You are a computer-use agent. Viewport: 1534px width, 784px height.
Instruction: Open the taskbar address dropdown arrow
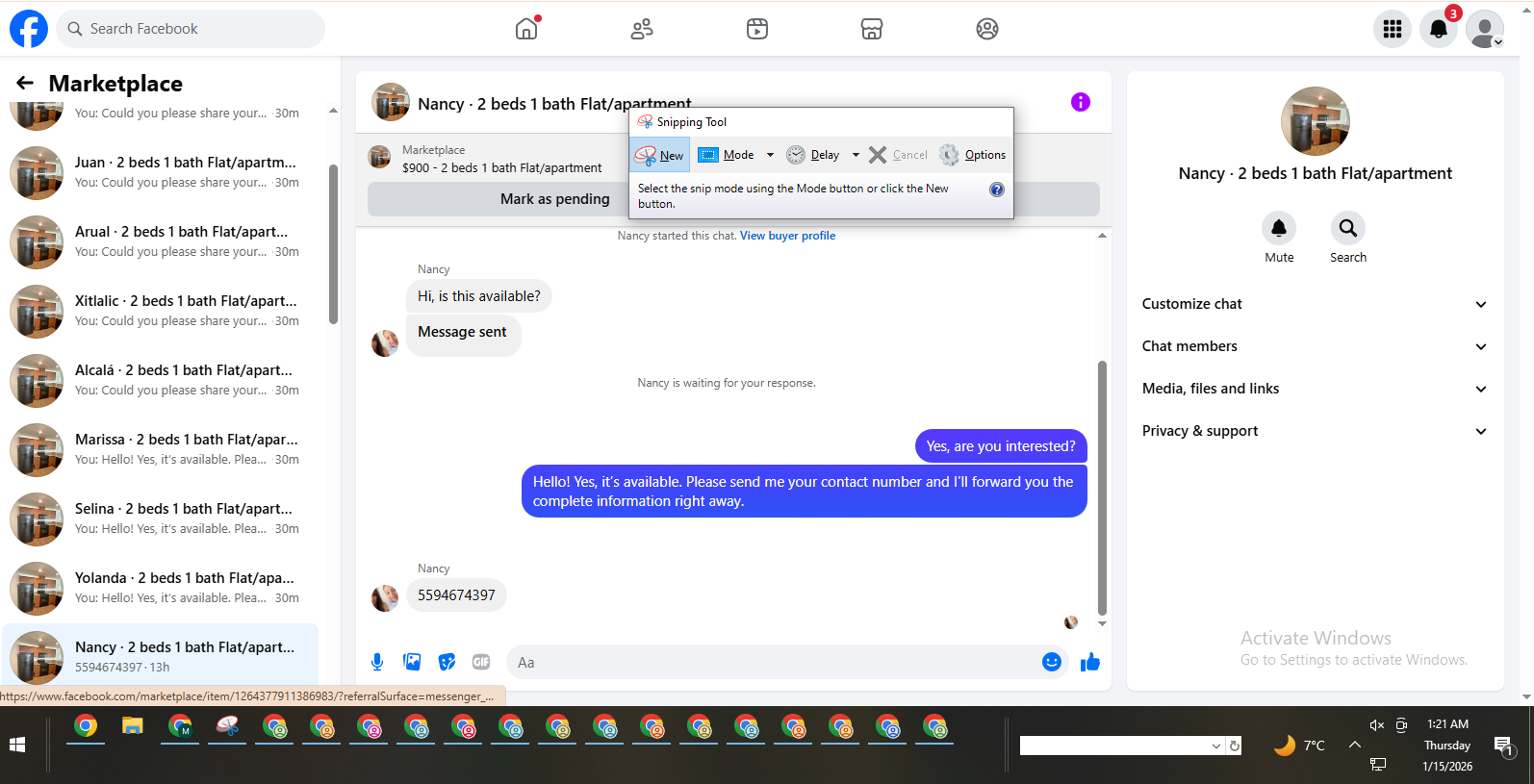1216,746
